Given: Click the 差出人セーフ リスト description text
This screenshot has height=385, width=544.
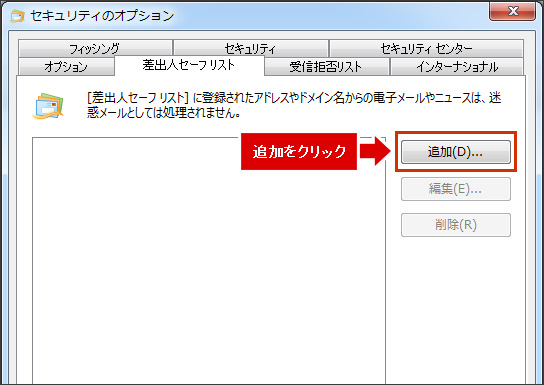Looking at the screenshot, I should click(x=294, y=105).
